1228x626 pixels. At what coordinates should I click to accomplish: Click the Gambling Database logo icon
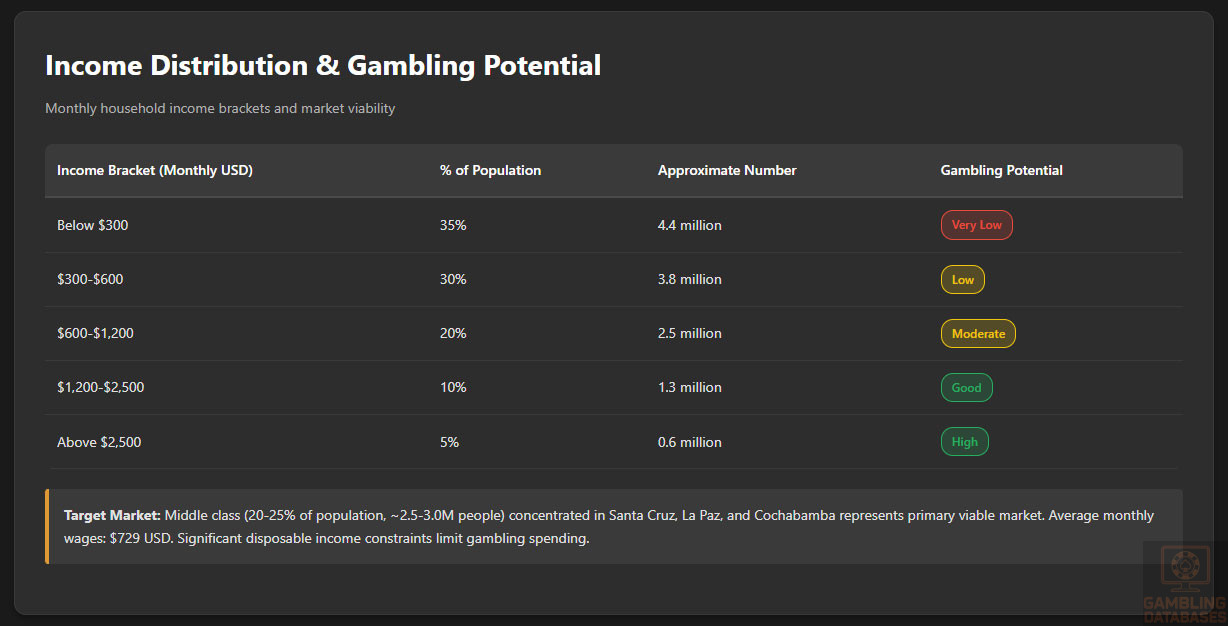click(1185, 568)
